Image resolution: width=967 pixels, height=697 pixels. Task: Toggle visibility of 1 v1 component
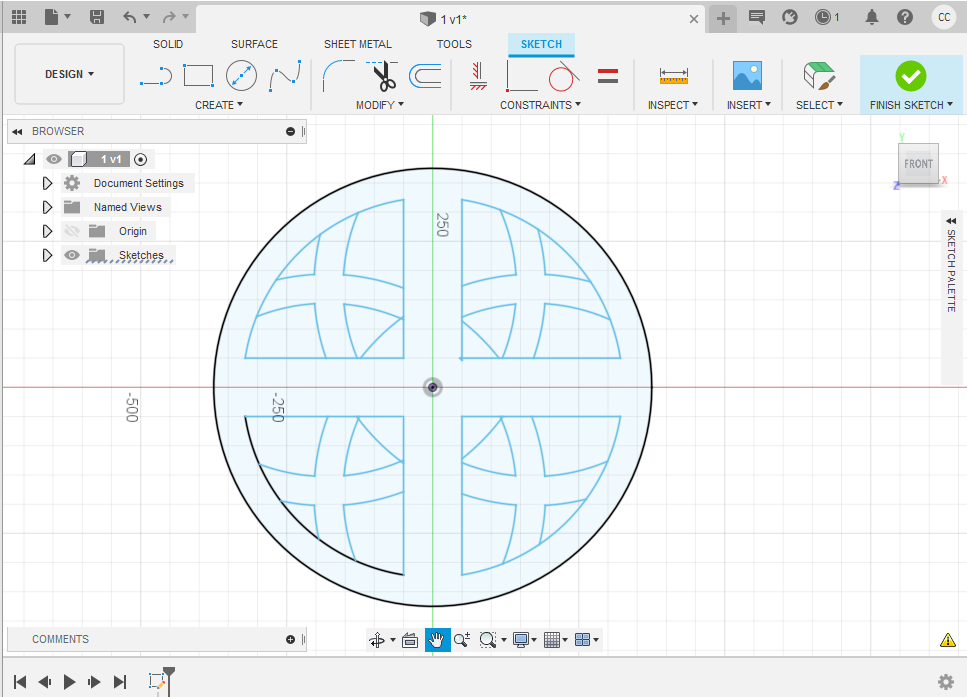pyautogui.click(x=54, y=159)
